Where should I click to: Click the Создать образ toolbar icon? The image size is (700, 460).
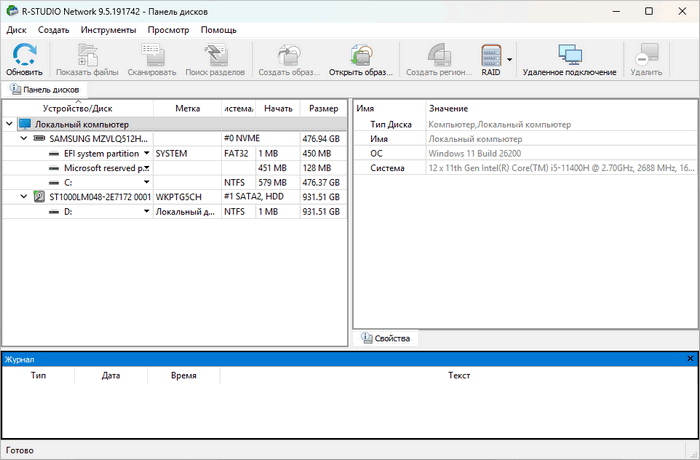(288, 55)
